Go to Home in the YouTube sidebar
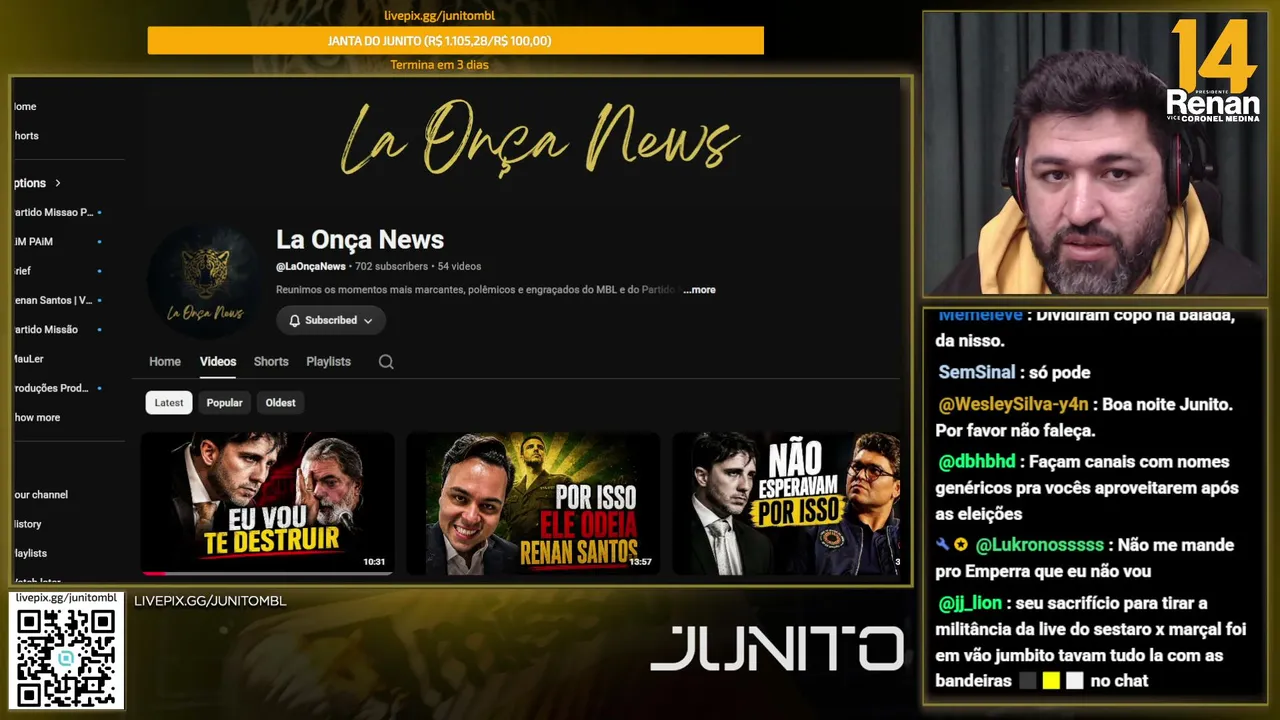Image resolution: width=1280 pixels, height=720 pixels. click(25, 106)
